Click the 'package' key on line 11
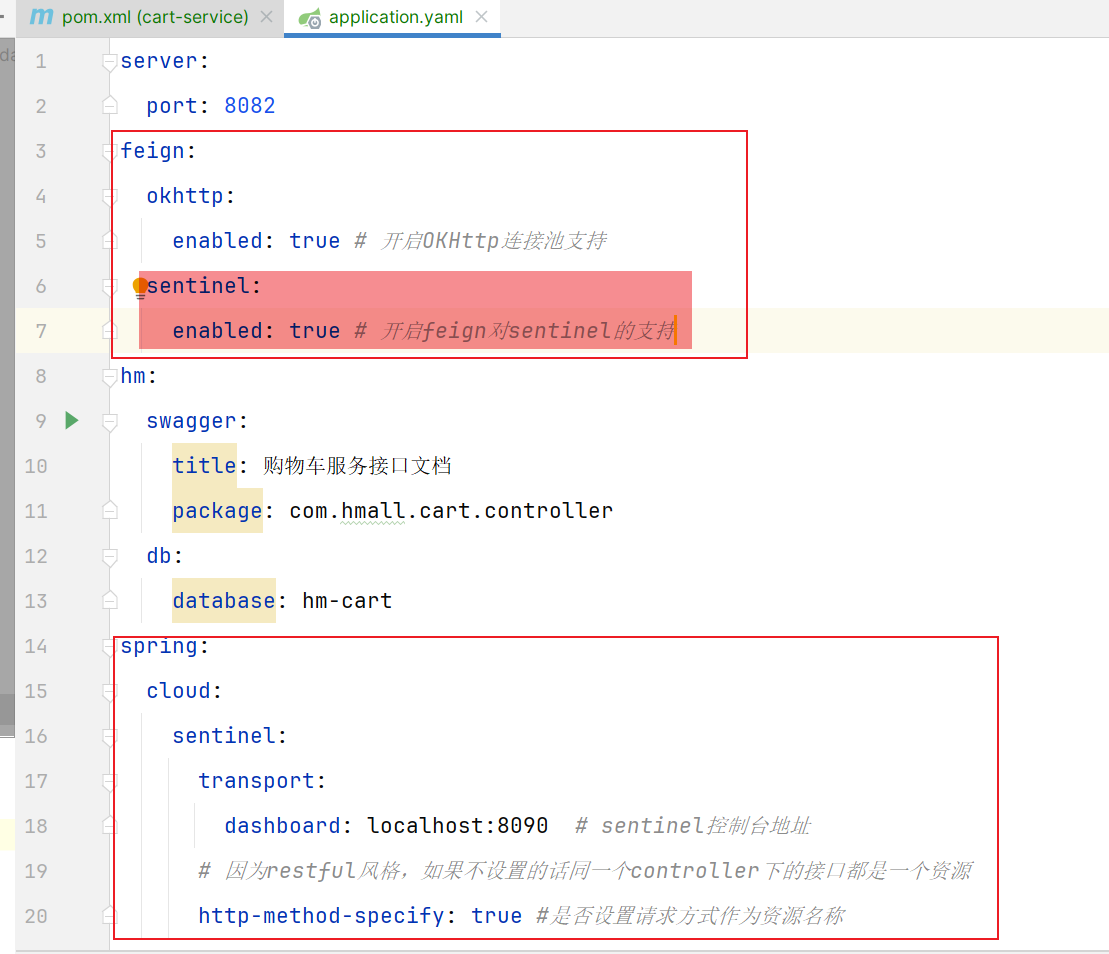The height and width of the screenshot is (954, 1109). (217, 511)
